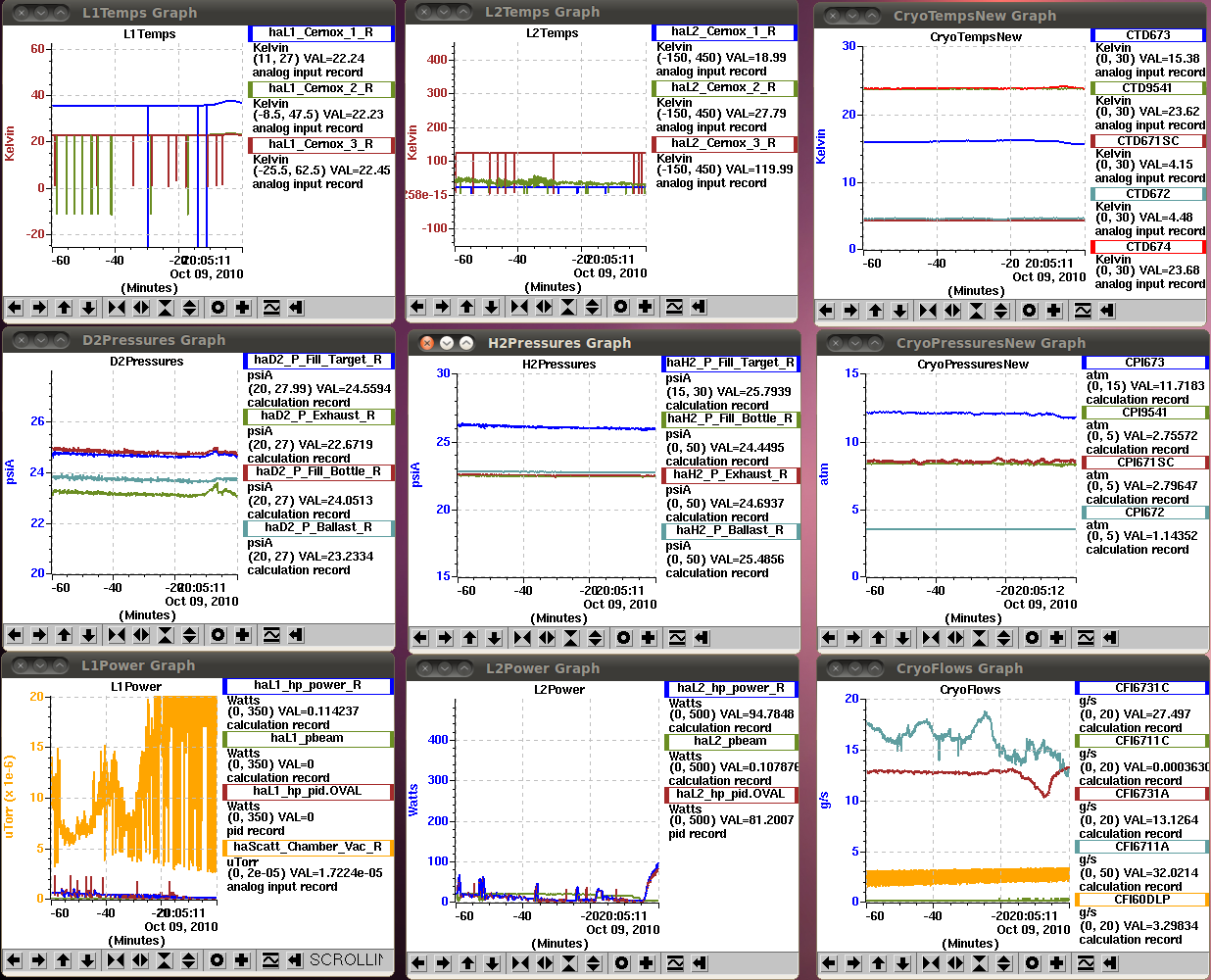Select the haL1_Cernox_1_R curve legend

coord(321,33)
